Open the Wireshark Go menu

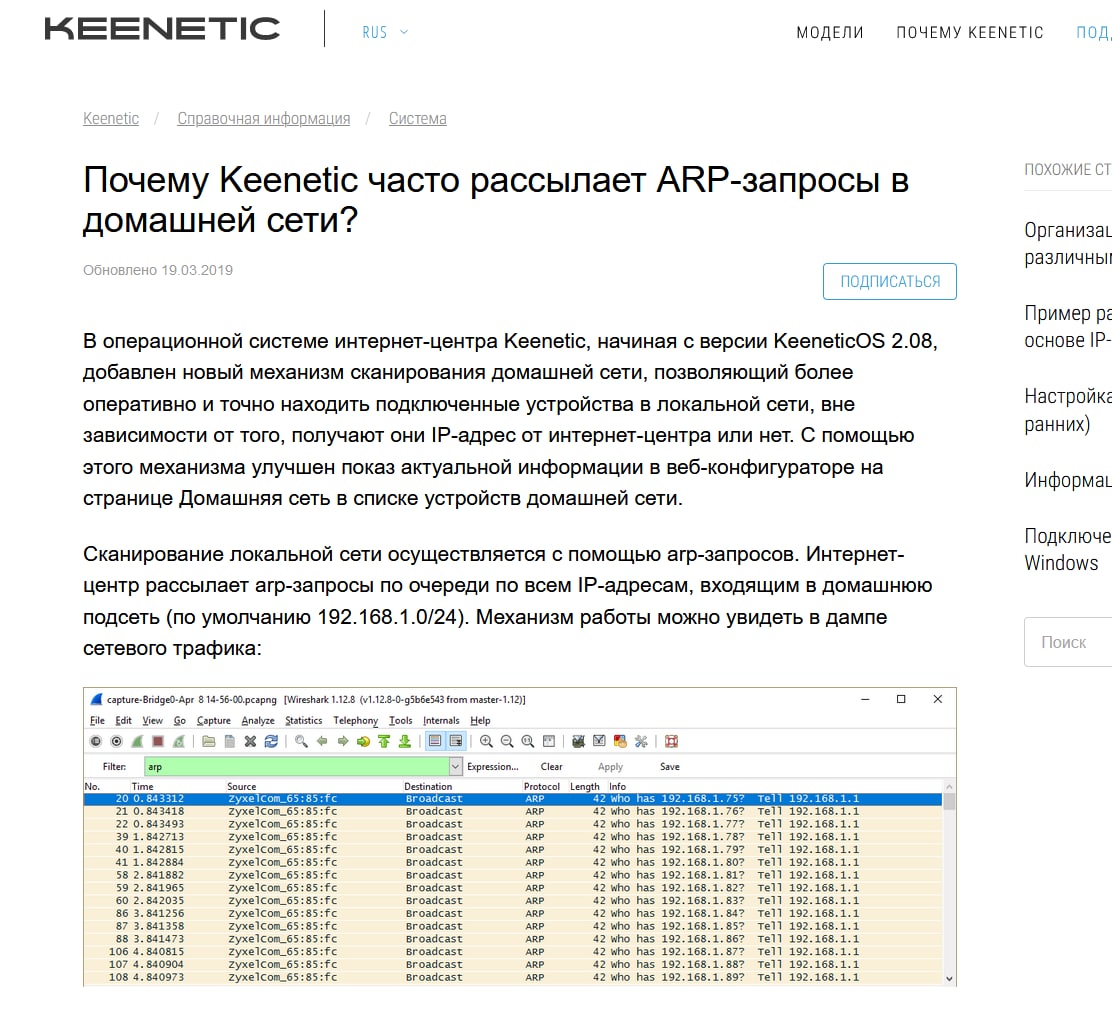click(x=179, y=720)
